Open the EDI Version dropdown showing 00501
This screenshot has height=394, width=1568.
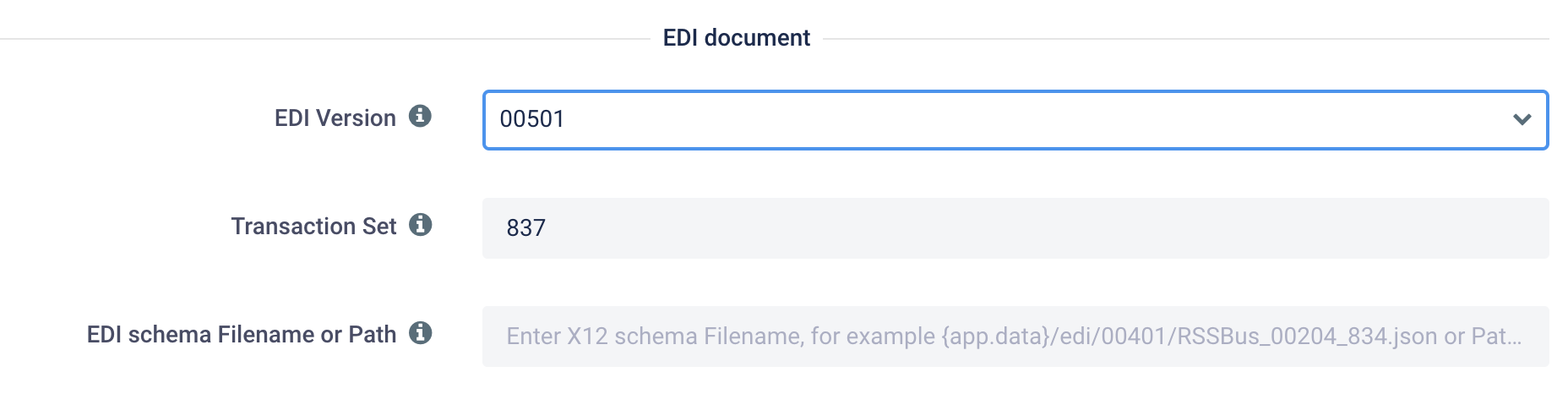pyautogui.click(x=1015, y=120)
